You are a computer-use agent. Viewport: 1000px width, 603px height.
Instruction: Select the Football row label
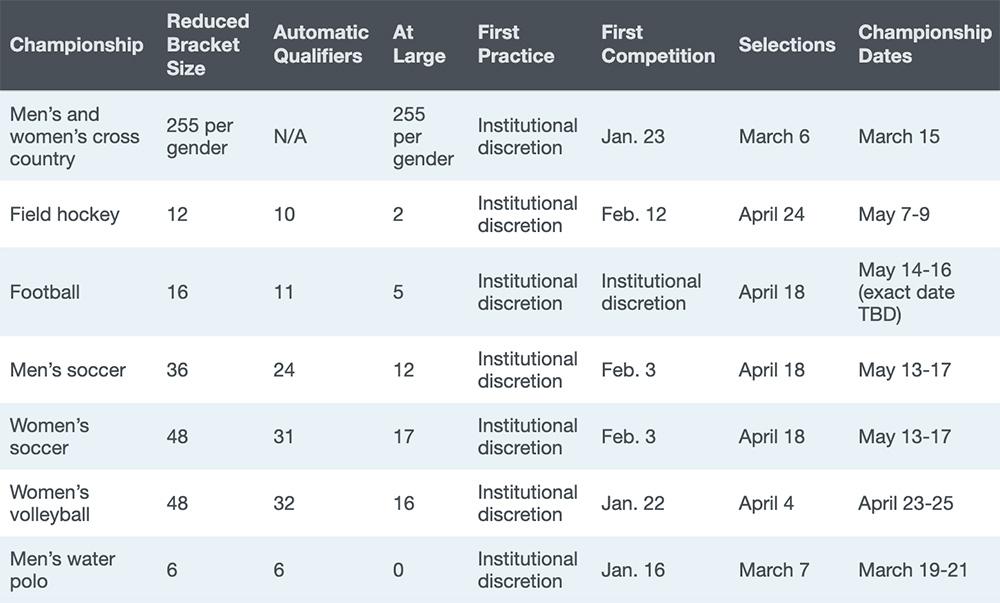[x=45, y=292]
